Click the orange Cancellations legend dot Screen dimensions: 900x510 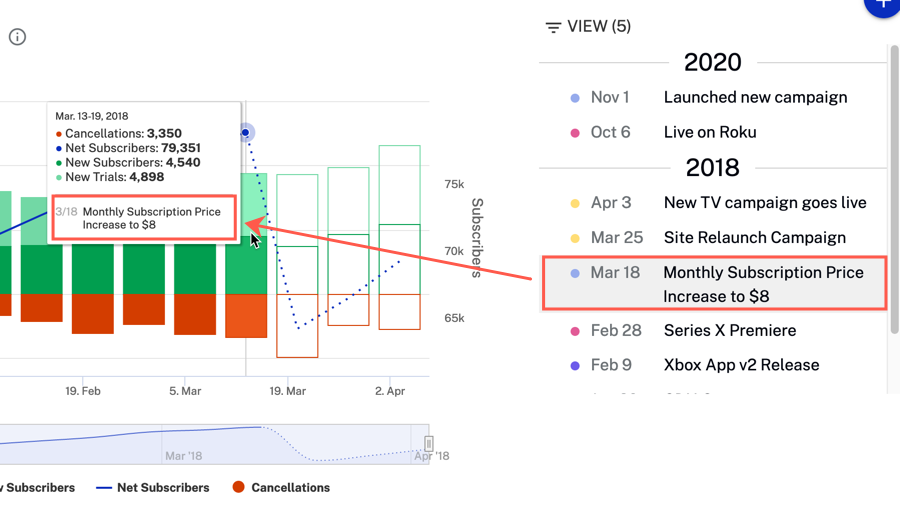(238, 487)
